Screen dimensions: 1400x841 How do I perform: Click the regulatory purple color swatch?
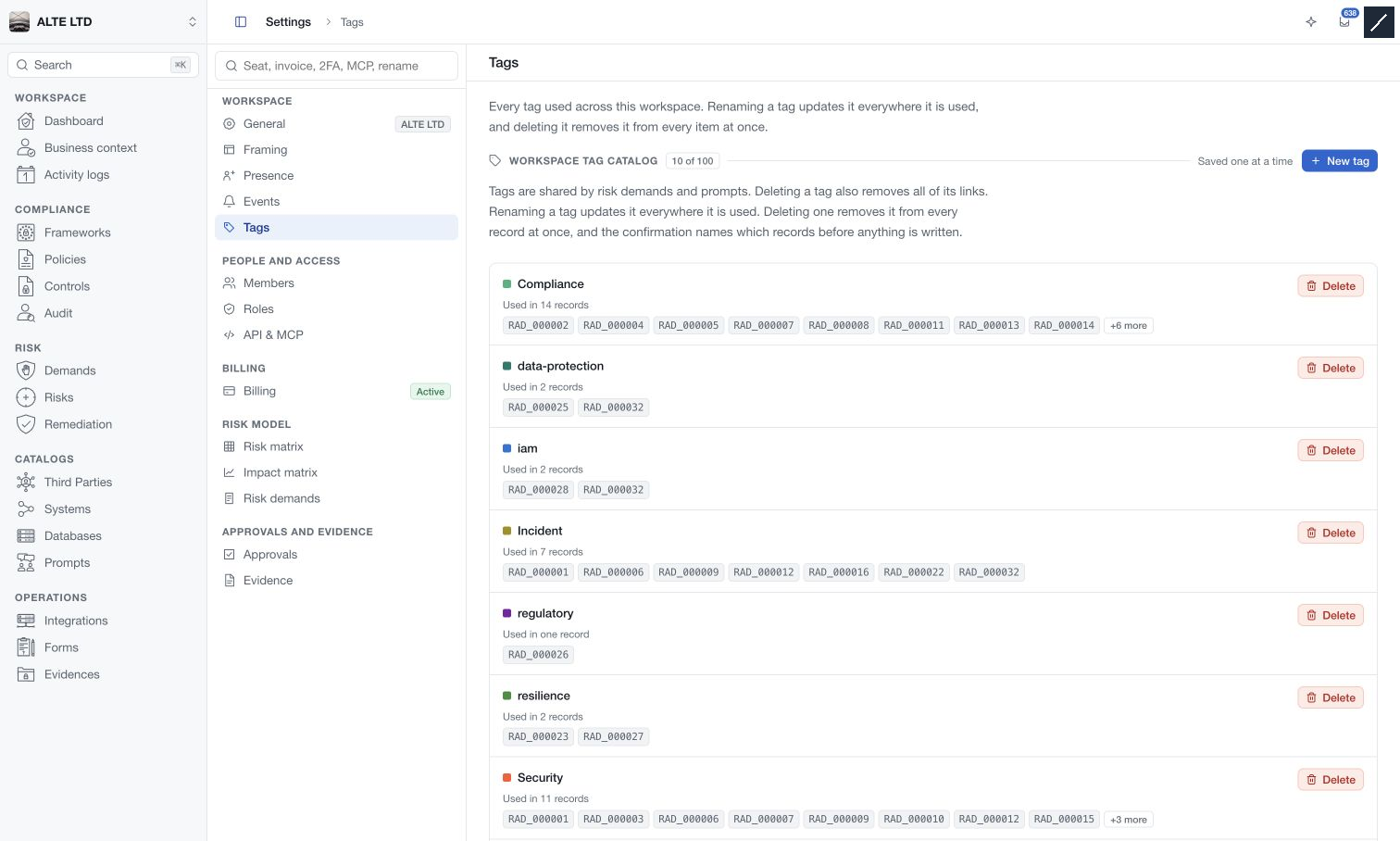click(x=506, y=613)
